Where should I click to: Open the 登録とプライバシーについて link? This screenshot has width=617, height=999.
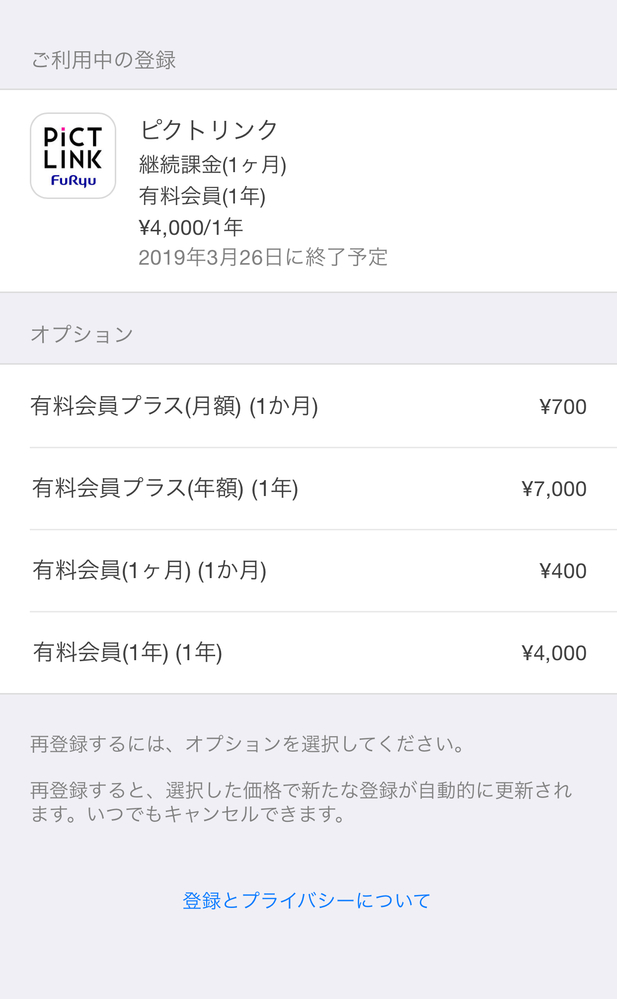tap(306, 900)
